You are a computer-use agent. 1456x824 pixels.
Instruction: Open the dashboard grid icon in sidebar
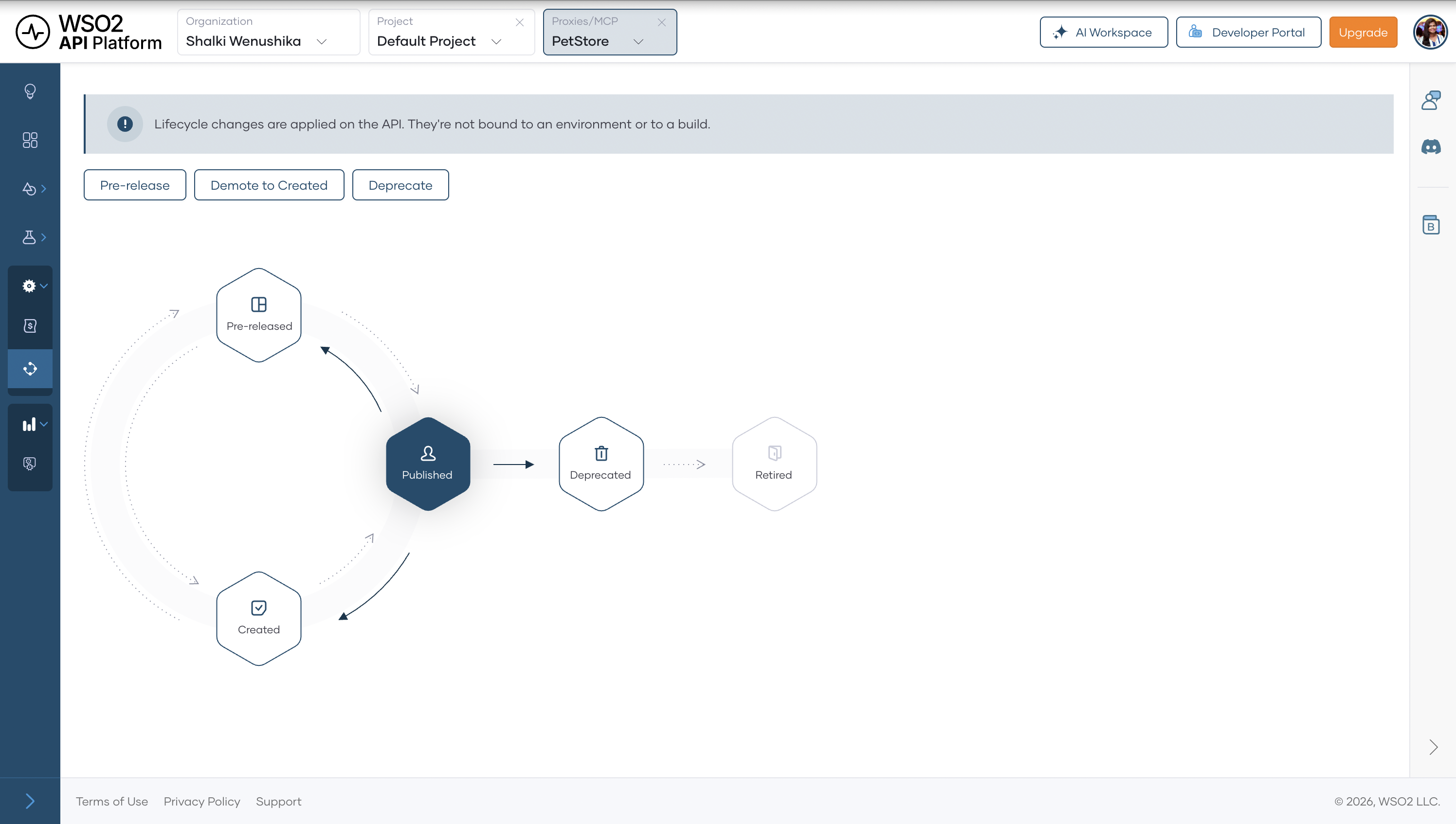(30, 140)
